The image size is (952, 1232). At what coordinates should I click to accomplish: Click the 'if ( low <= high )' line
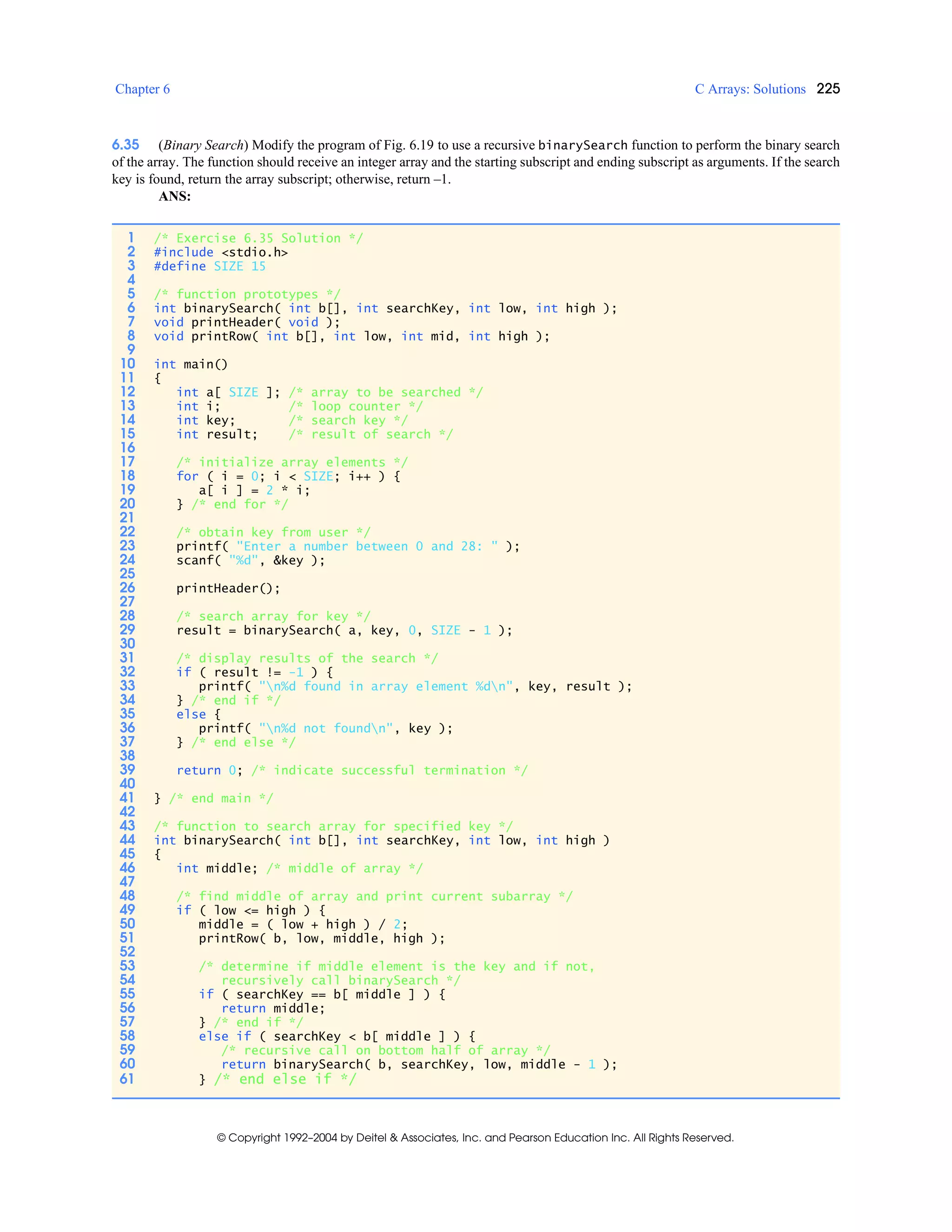click(x=251, y=910)
